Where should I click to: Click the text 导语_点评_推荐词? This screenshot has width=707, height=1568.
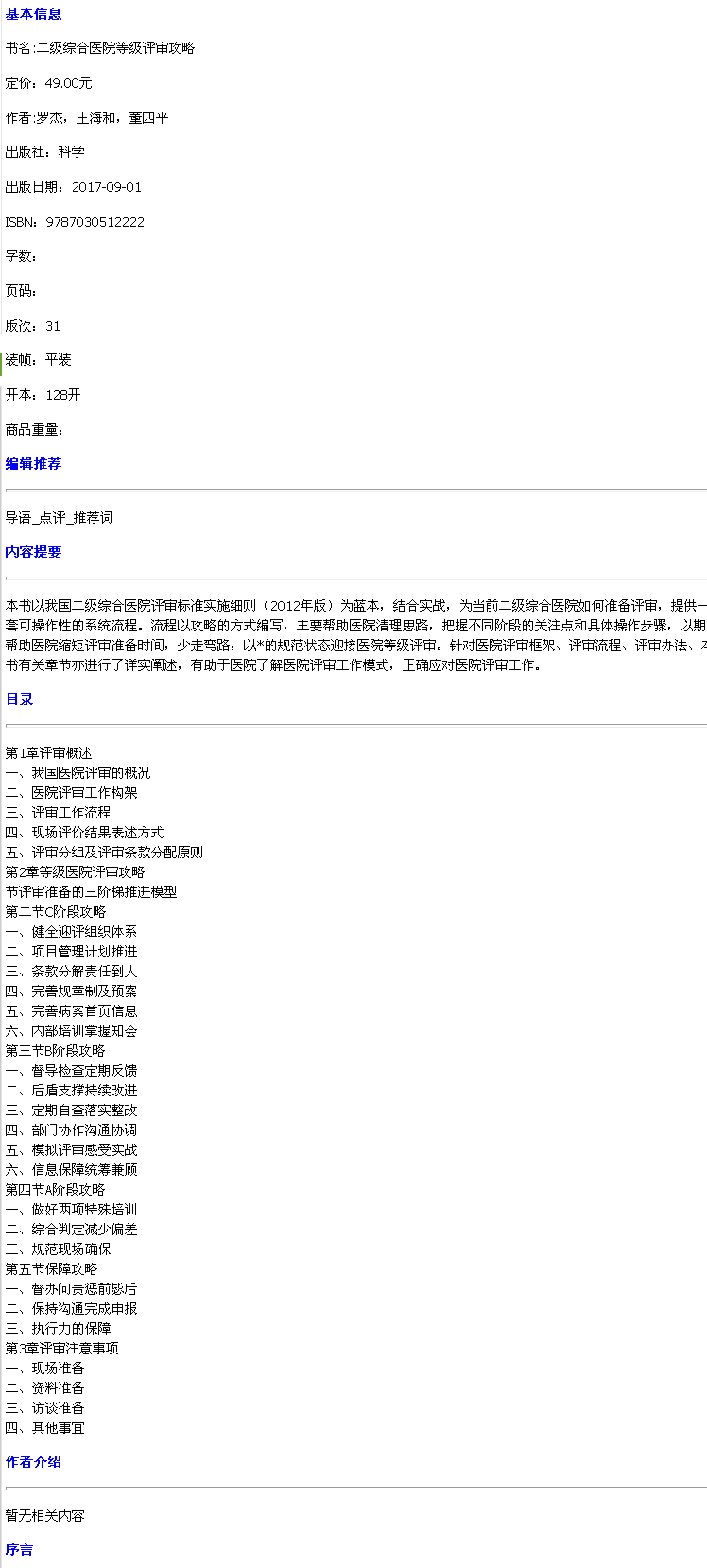click(x=59, y=518)
